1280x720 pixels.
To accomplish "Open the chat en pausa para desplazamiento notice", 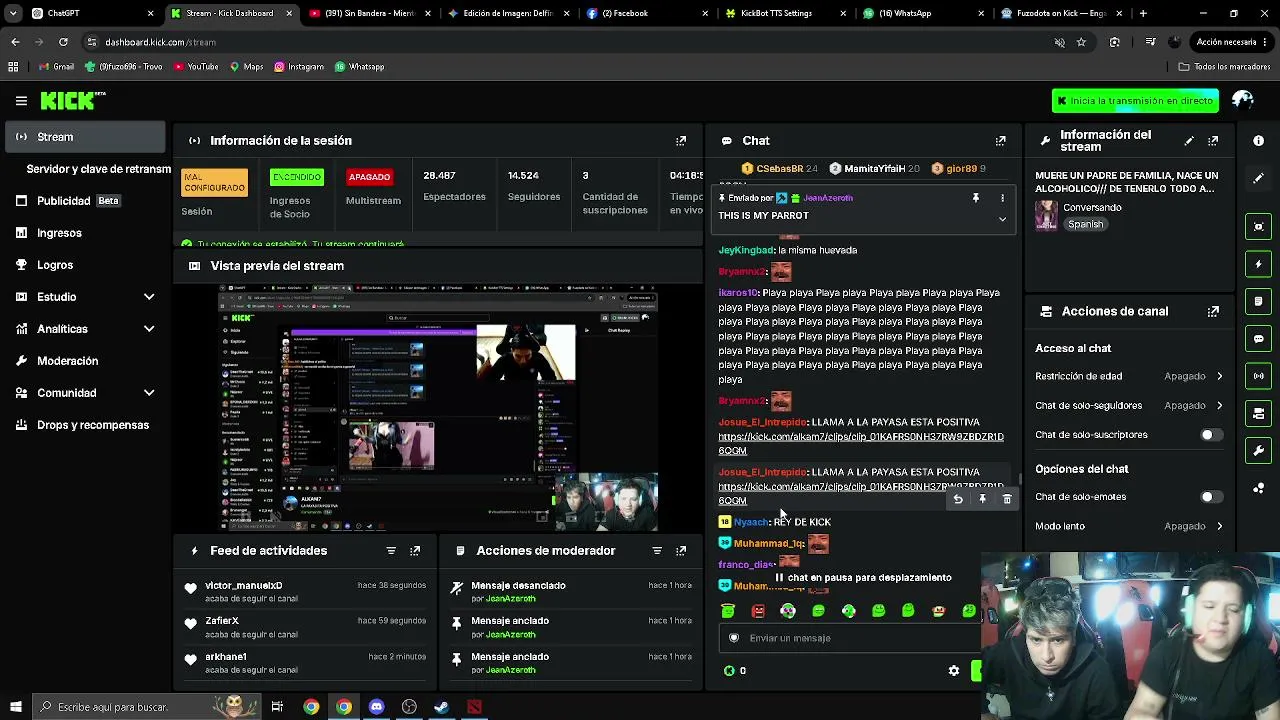I will click(864, 578).
